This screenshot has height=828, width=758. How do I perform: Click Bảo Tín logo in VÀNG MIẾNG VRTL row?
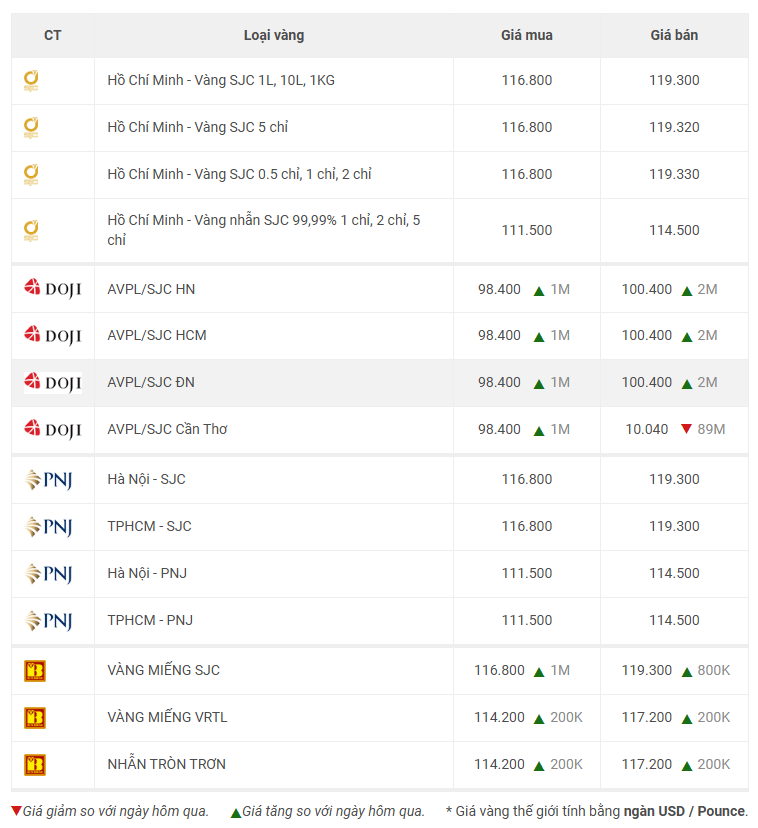35,718
